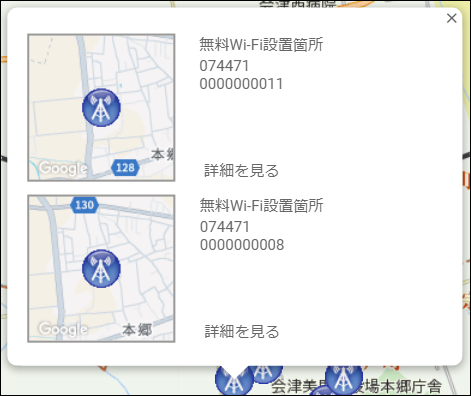Select the Route 128 road badge

pos(125,167)
